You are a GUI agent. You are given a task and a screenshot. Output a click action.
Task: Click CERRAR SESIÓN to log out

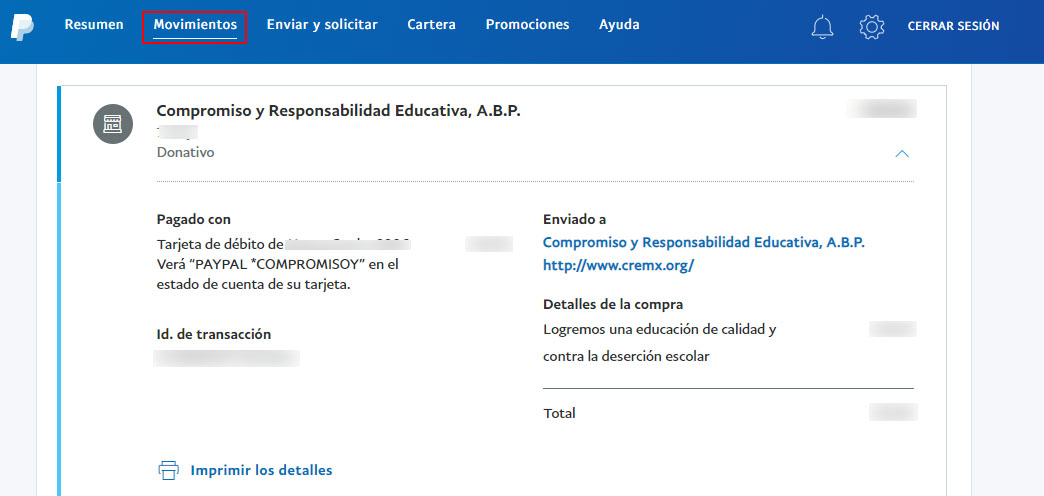953,26
